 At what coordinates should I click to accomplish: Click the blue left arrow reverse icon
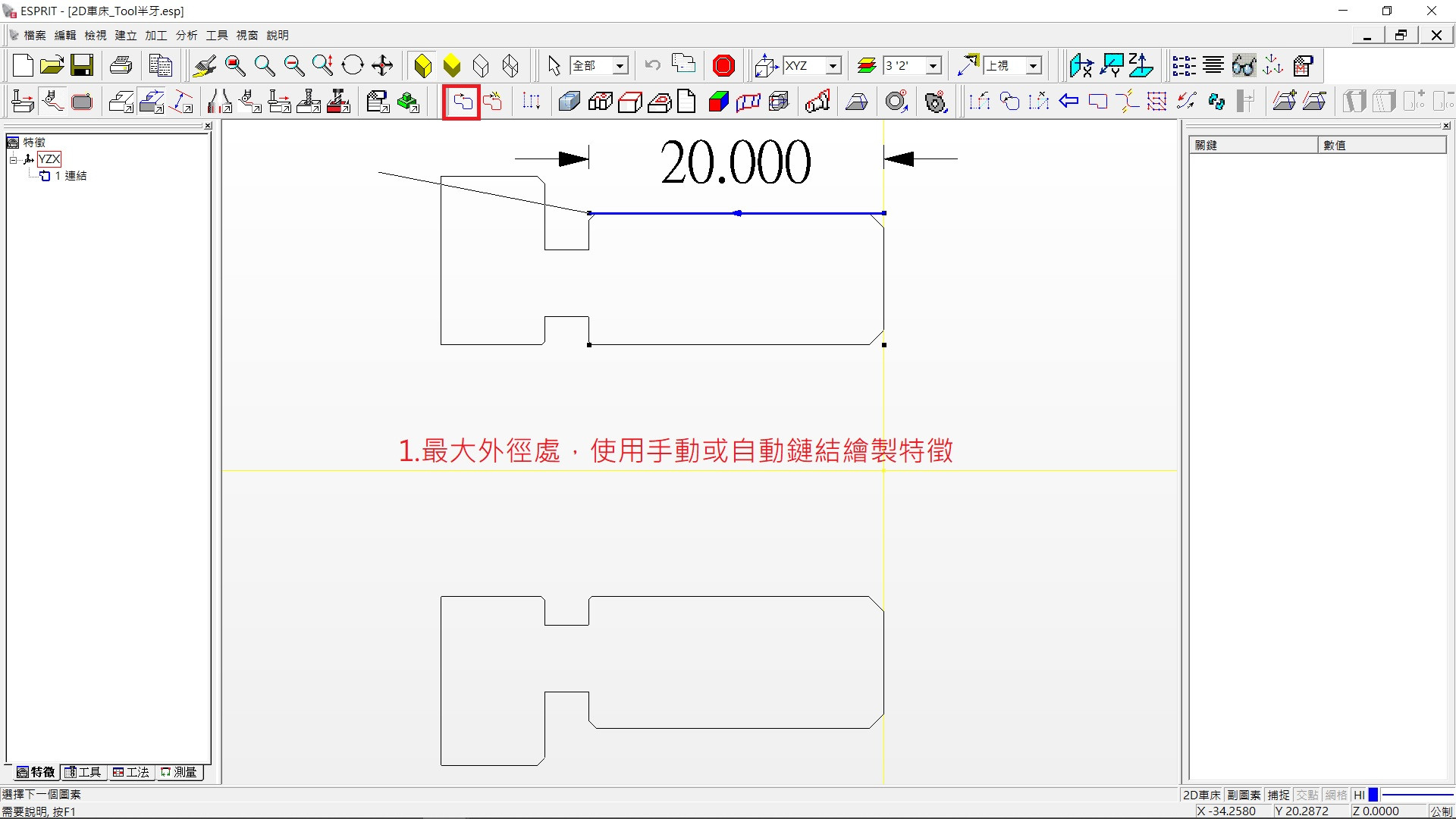click(x=1068, y=102)
